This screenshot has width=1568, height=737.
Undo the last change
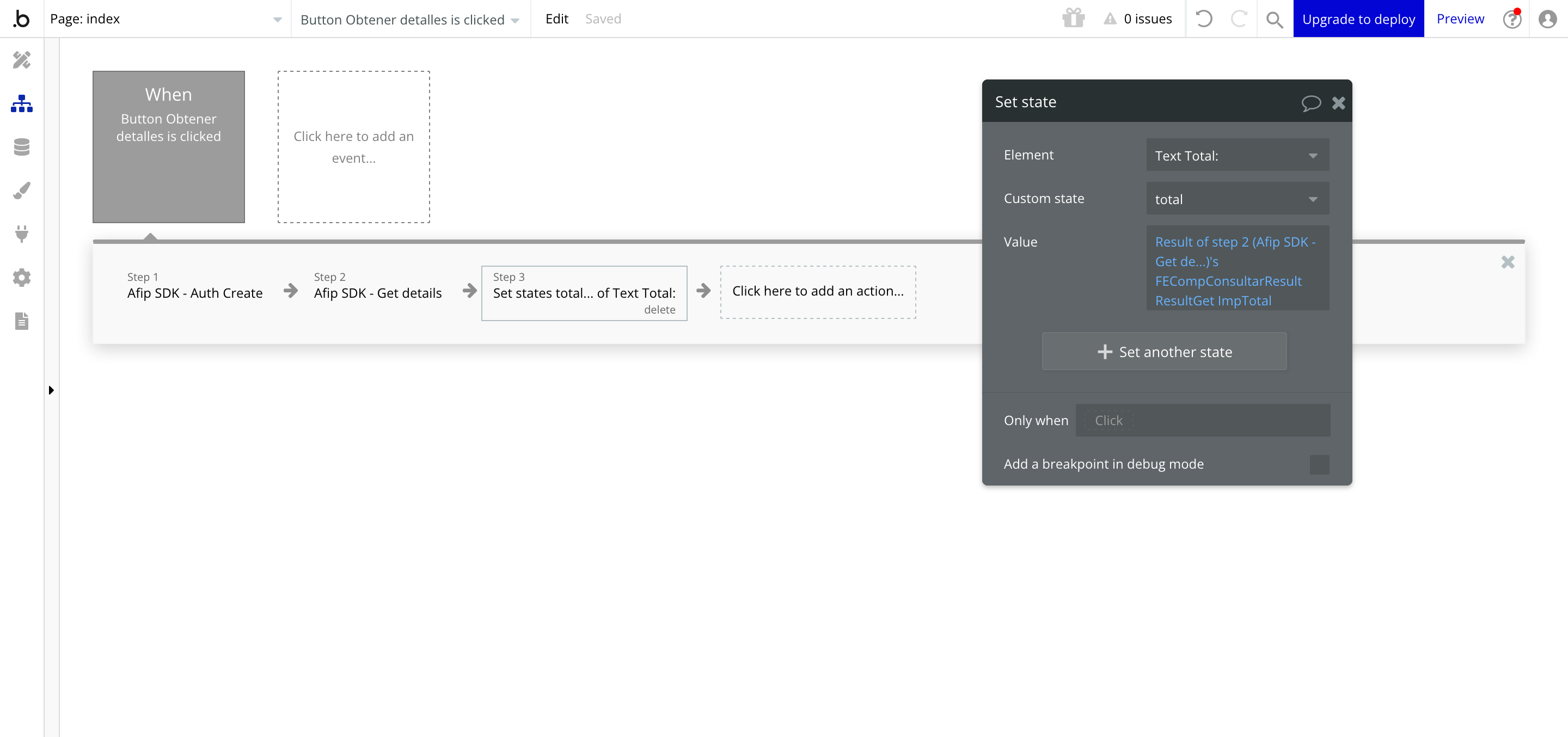[x=1203, y=19]
